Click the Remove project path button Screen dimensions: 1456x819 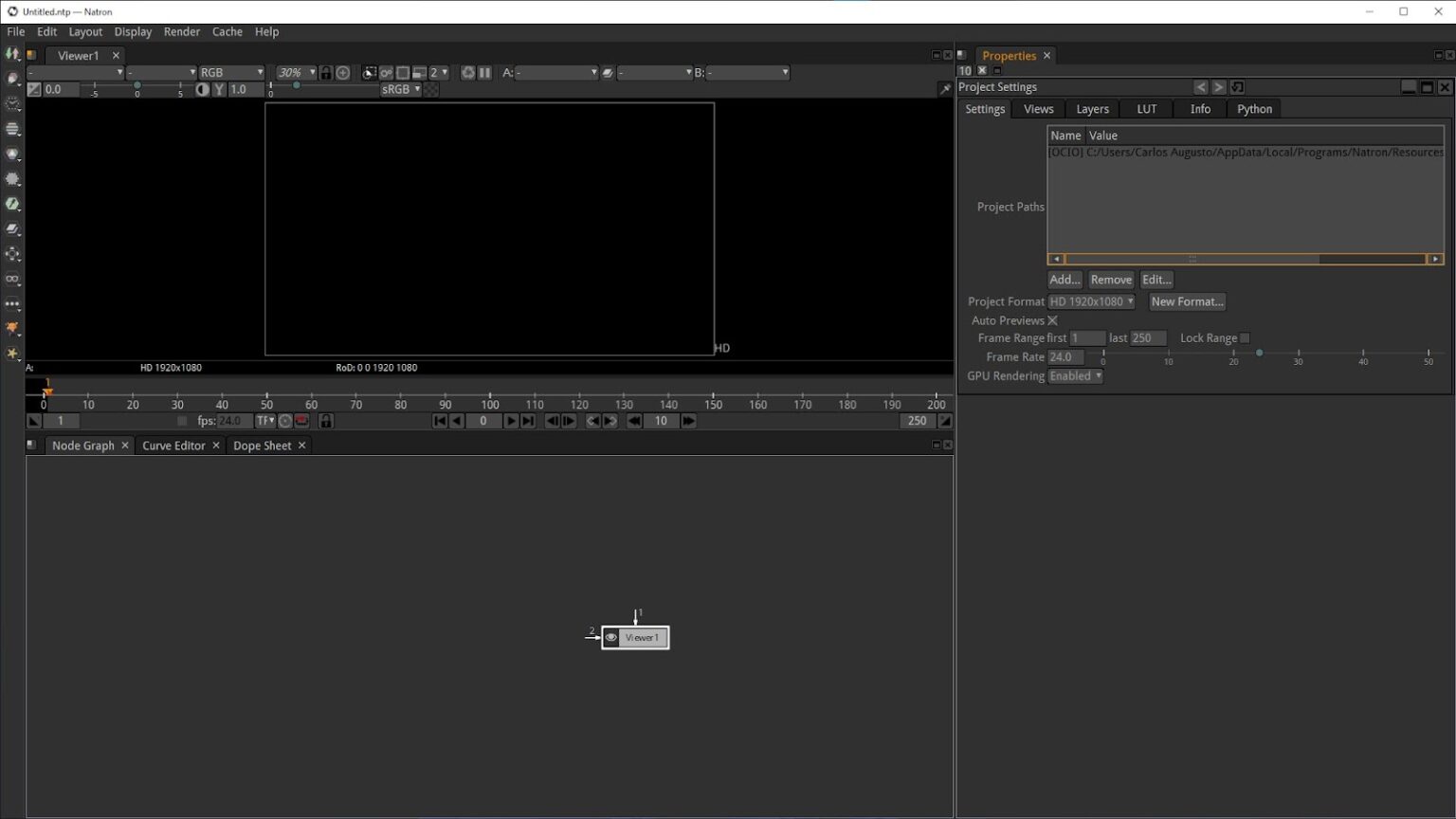1110,280
